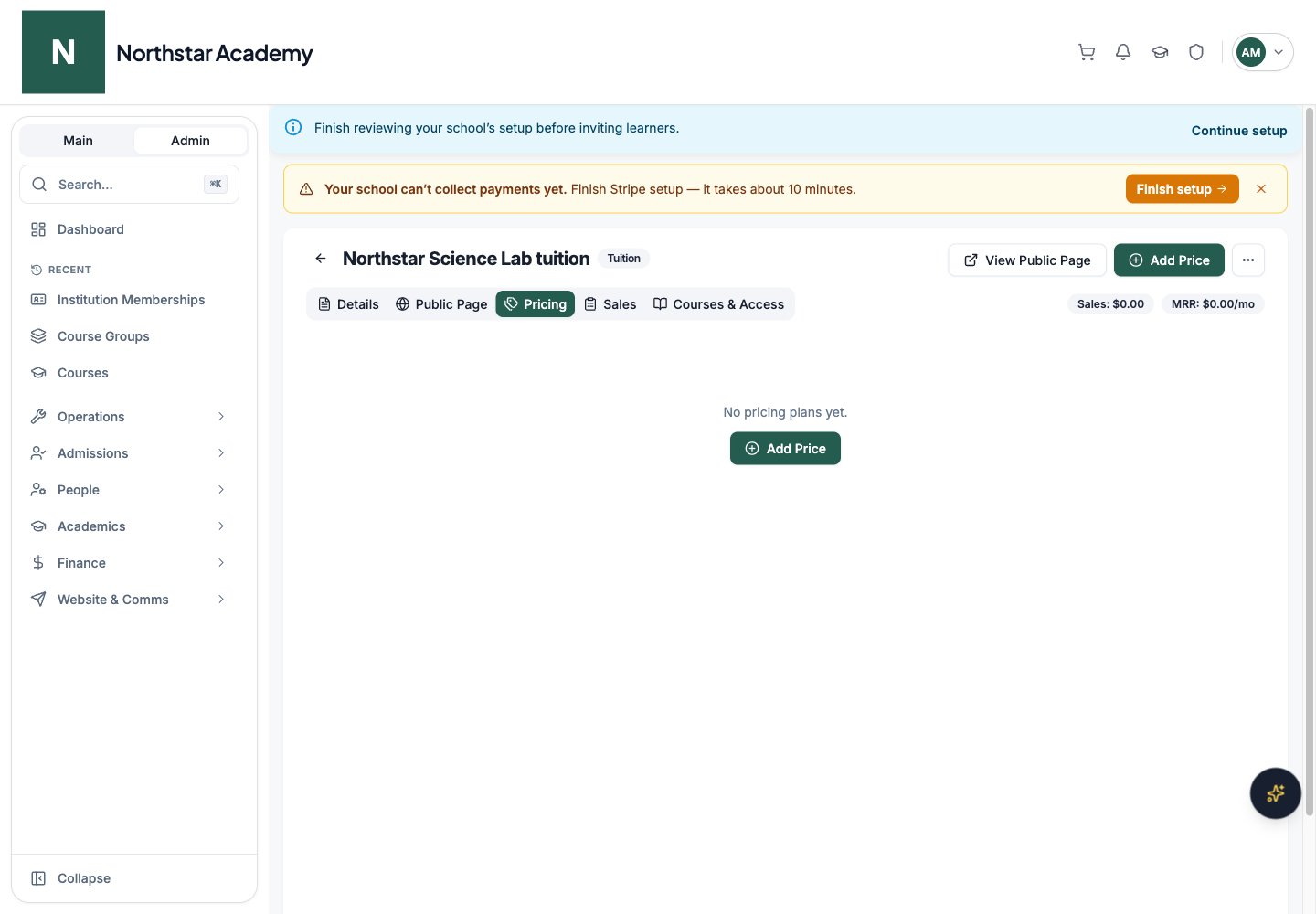The height and width of the screenshot is (914, 1316).
Task: Click the Tuition tag badge
Action: point(624,259)
